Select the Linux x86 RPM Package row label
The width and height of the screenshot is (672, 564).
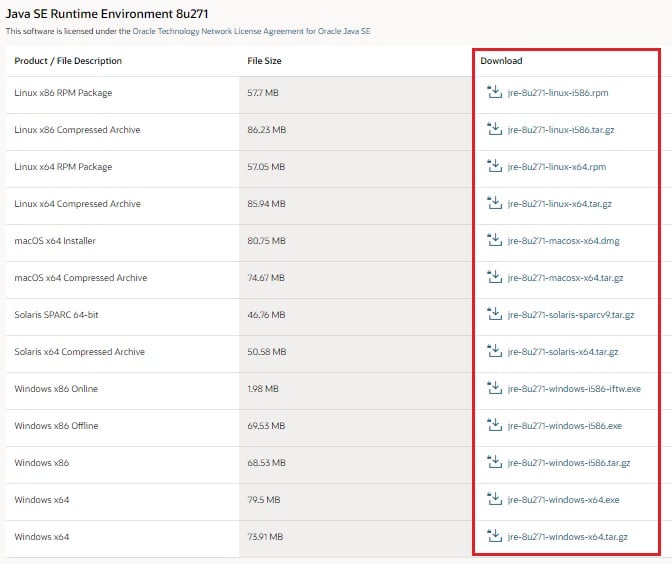(x=63, y=93)
